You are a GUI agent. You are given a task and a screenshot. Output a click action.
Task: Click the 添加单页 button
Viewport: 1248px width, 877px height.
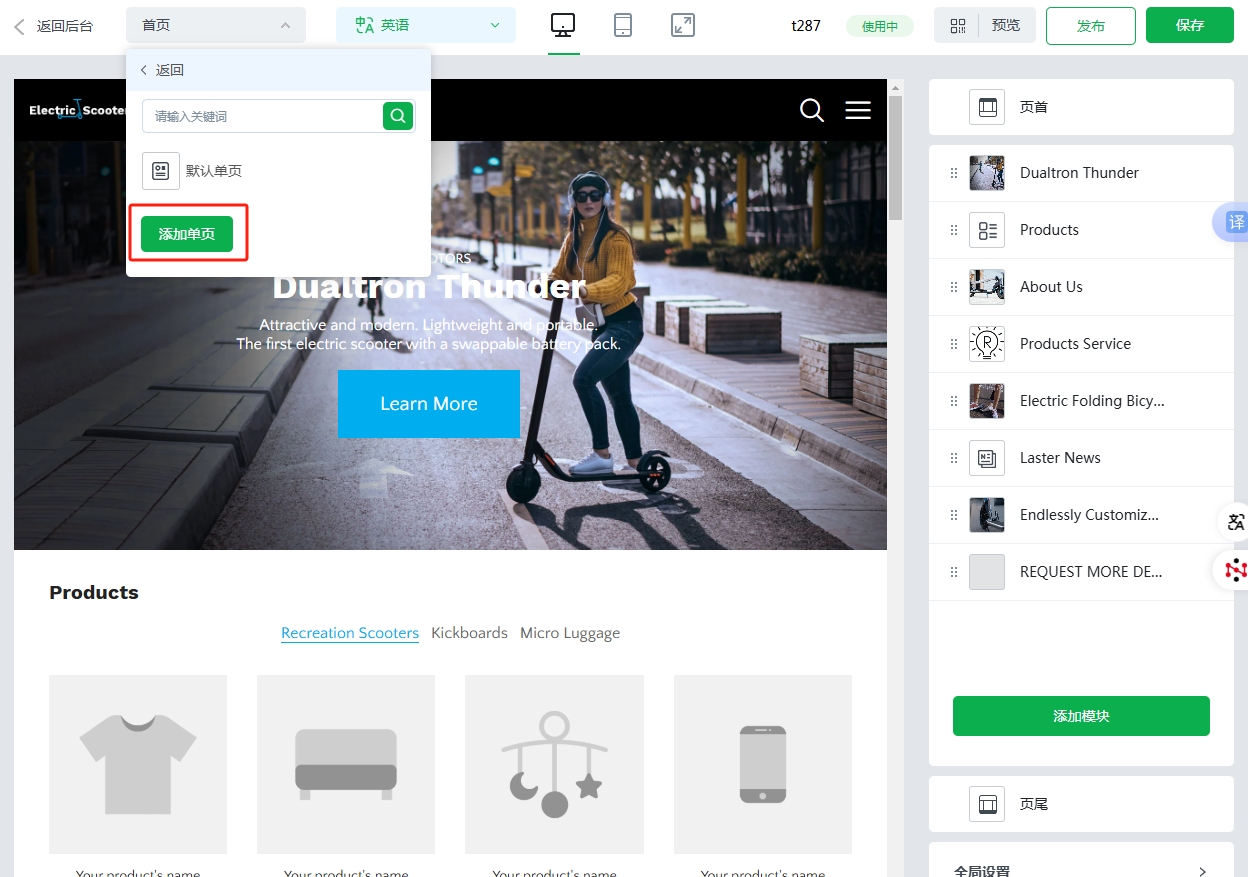coord(187,234)
